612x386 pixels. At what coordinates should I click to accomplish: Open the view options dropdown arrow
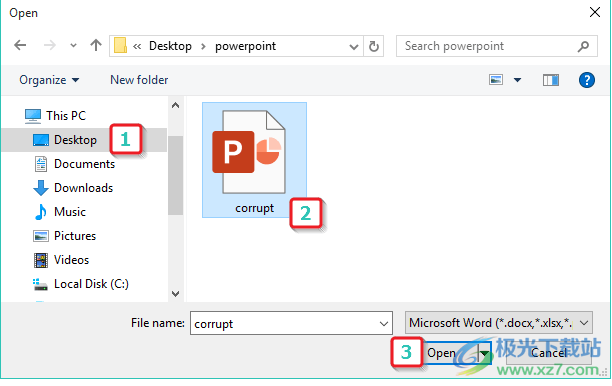click(517, 80)
